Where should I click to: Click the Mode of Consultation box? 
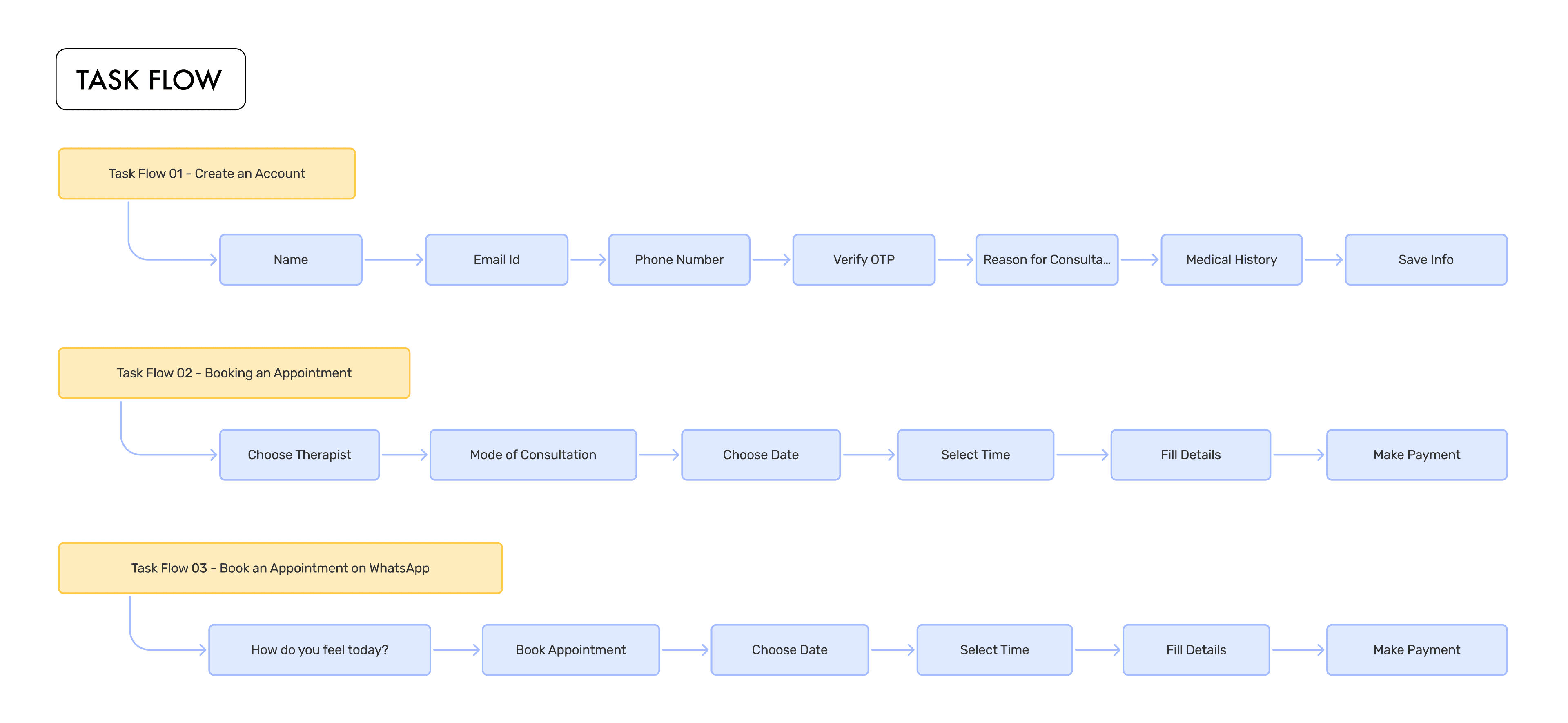click(532, 454)
